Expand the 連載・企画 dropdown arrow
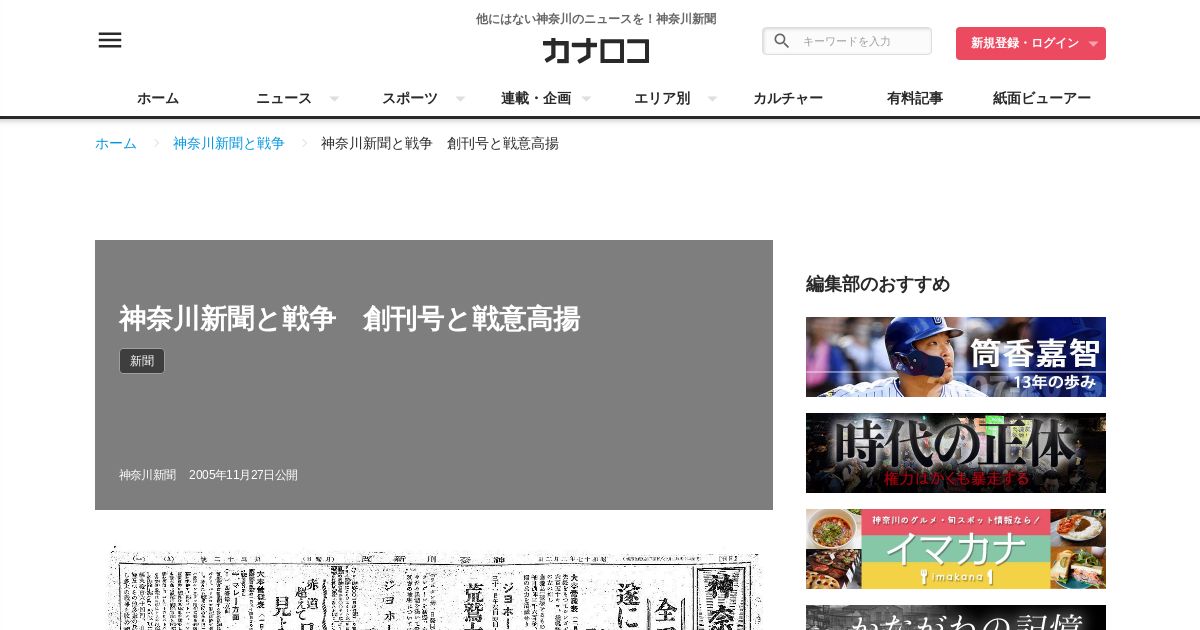Viewport: 1200px width, 630px height. click(x=586, y=98)
